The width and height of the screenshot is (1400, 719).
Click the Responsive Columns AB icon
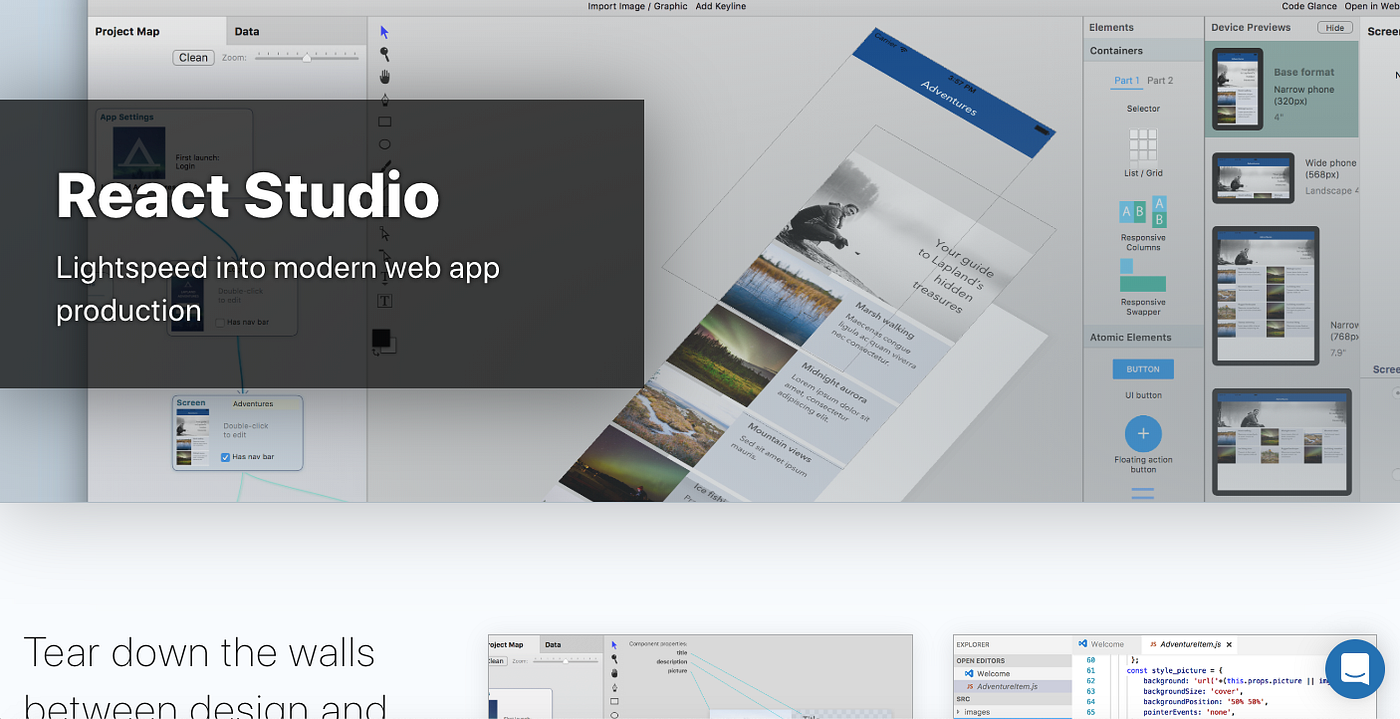coord(1143,212)
